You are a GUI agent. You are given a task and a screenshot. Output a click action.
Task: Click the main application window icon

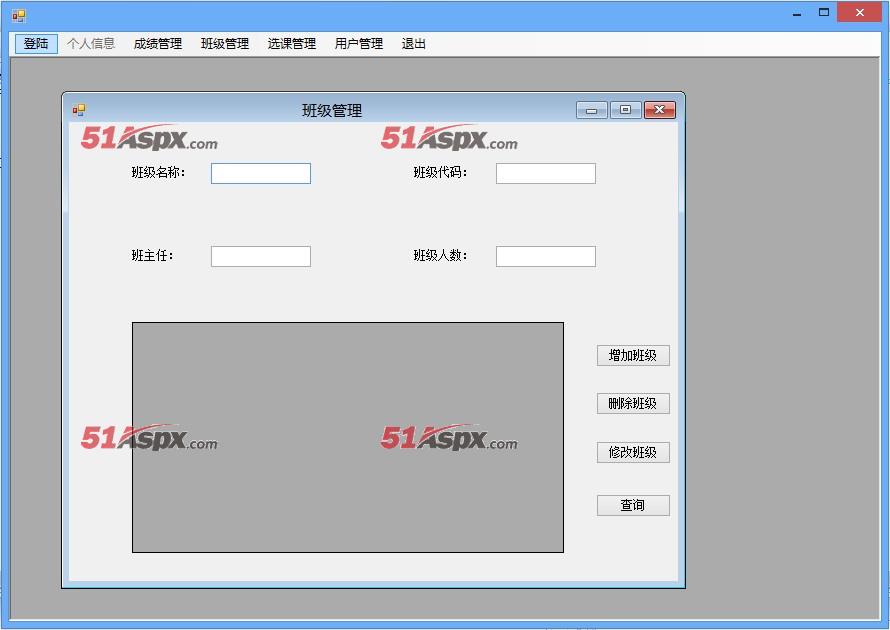coord(19,16)
